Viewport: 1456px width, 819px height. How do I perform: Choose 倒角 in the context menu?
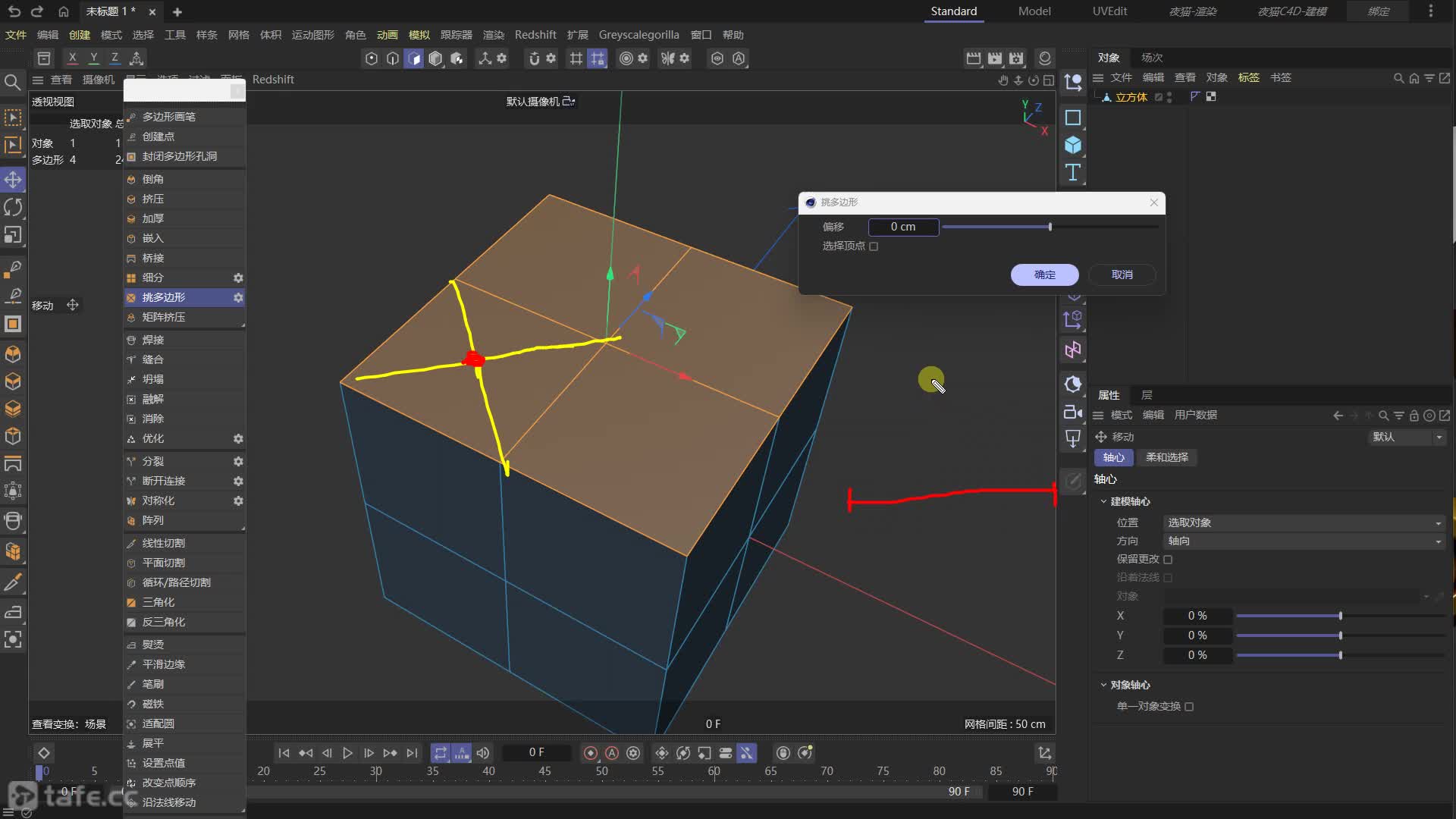tap(184, 180)
